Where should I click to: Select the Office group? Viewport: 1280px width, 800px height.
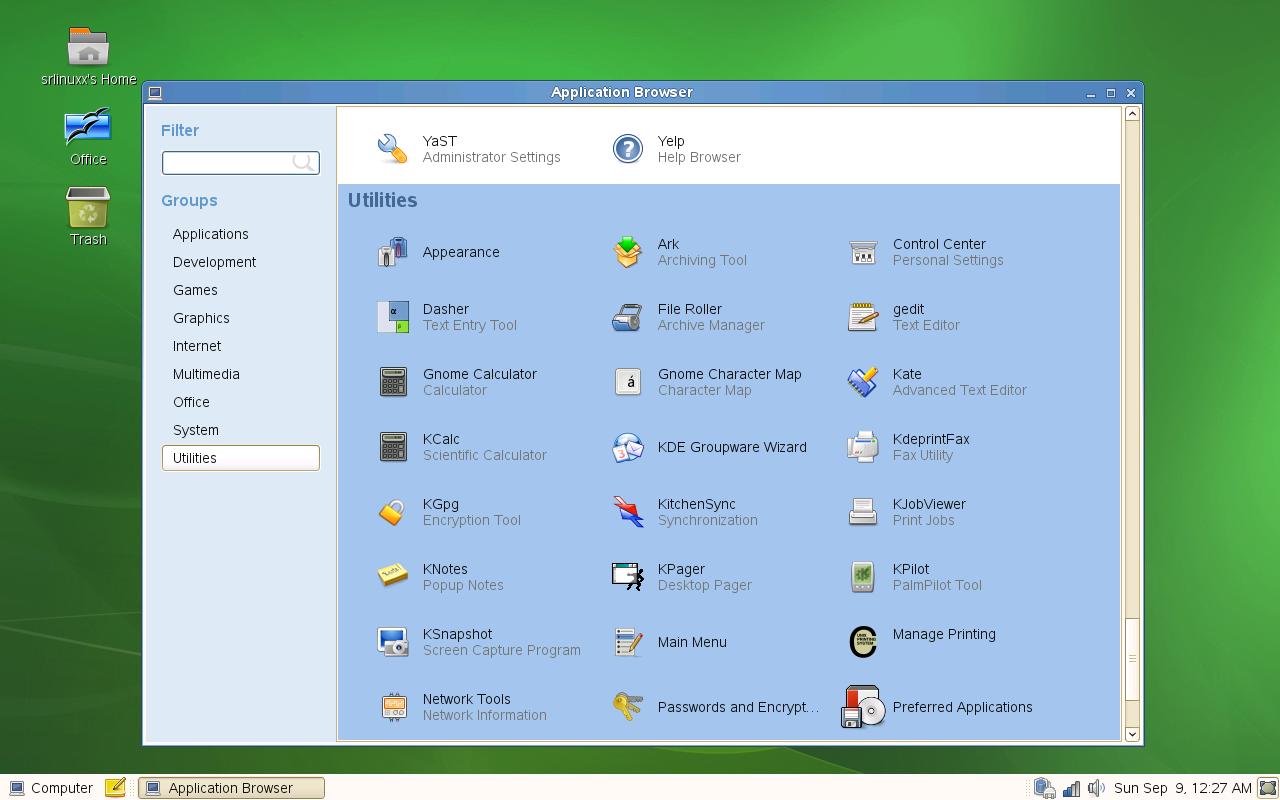tap(240, 402)
